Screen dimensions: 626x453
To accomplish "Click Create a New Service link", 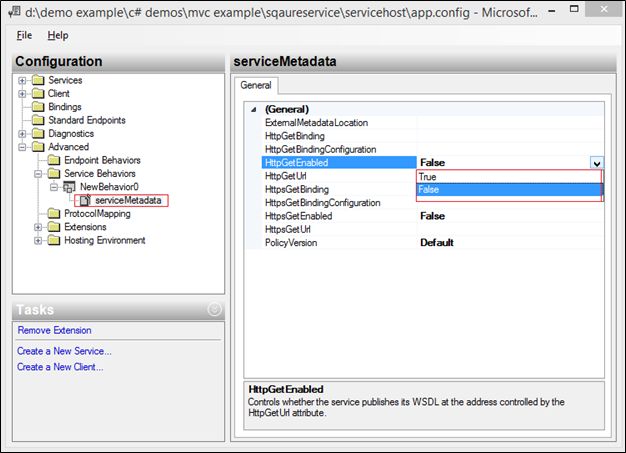I will point(64,351).
